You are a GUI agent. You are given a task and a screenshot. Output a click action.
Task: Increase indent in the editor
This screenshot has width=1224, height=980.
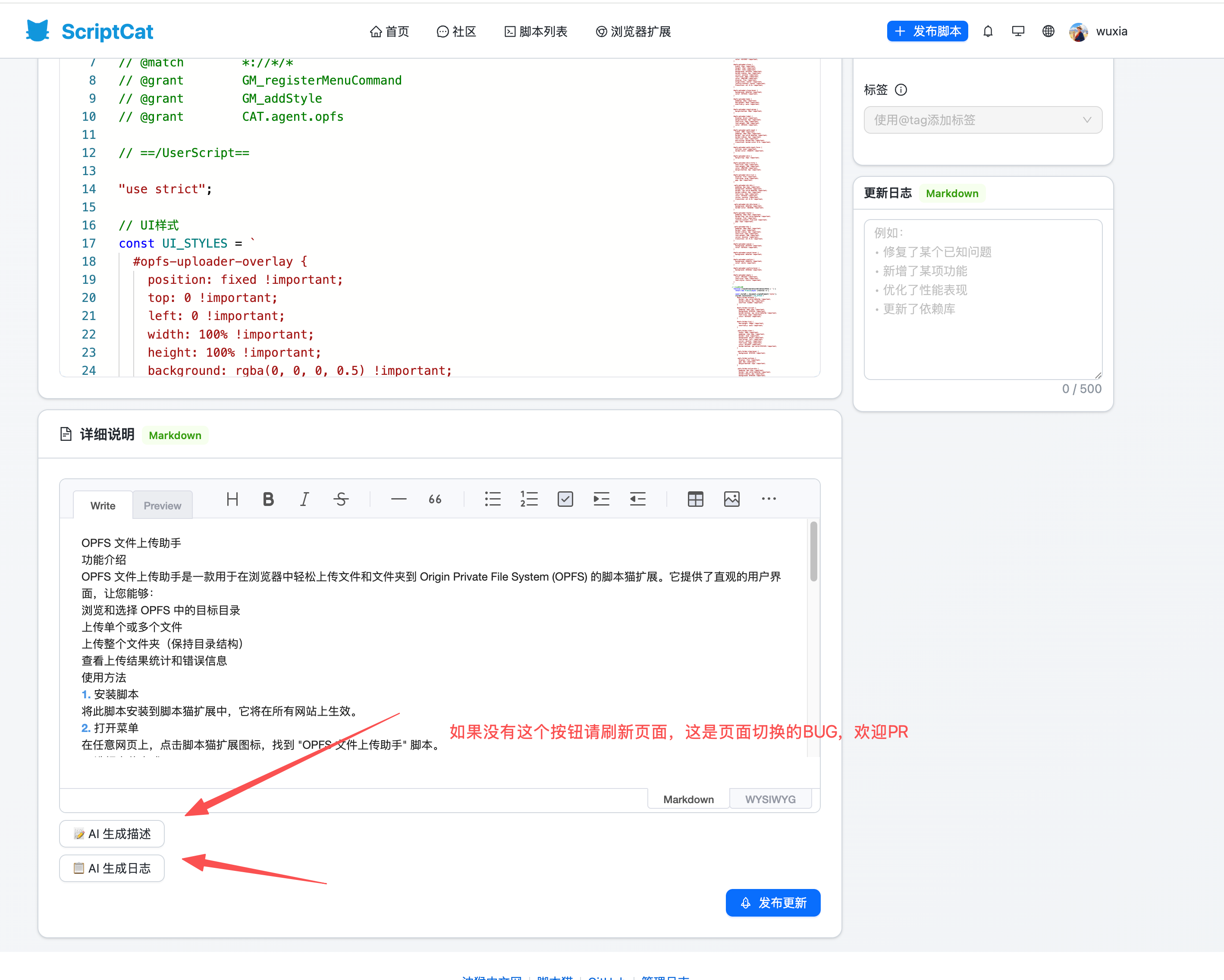click(602, 499)
